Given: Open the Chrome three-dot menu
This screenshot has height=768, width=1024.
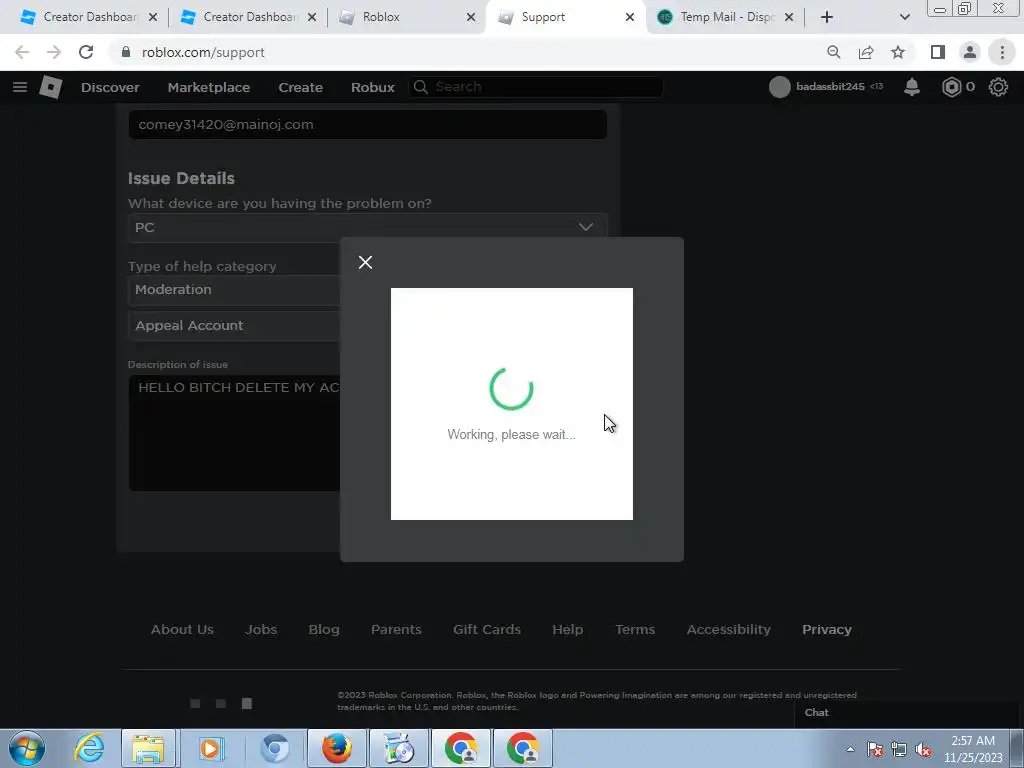Looking at the screenshot, I should click(x=1002, y=52).
